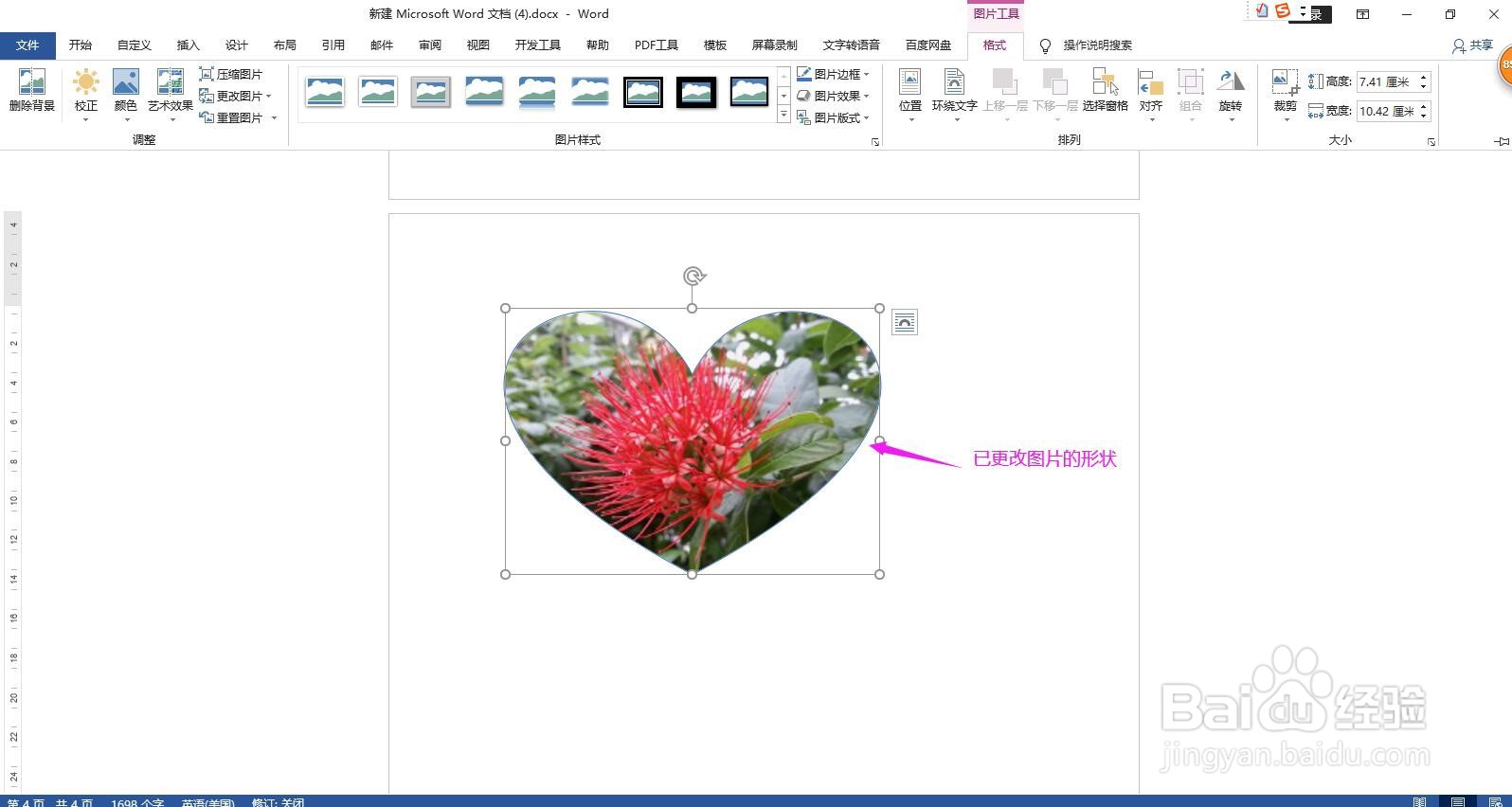Switch to Mailings (邮件) tab

tap(382, 45)
